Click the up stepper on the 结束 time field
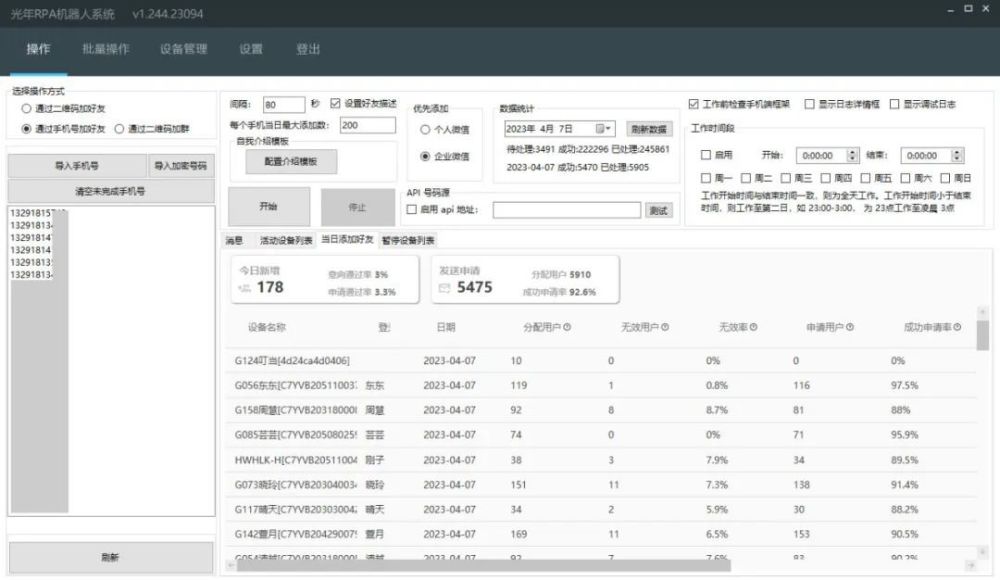The width and height of the screenshot is (1000, 580). pyautogui.click(x=956, y=151)
